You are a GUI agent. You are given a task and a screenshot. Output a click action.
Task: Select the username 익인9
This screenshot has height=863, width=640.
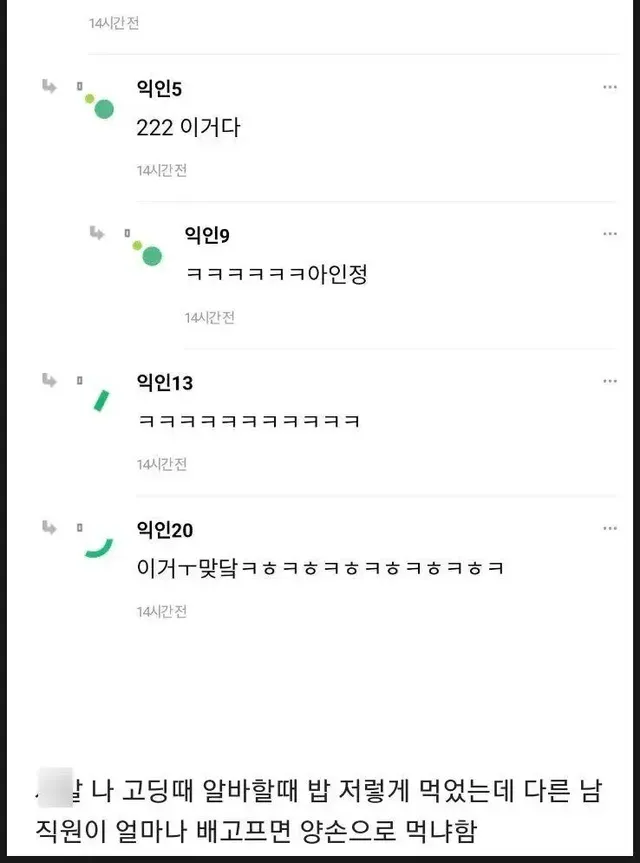[207, 235]
